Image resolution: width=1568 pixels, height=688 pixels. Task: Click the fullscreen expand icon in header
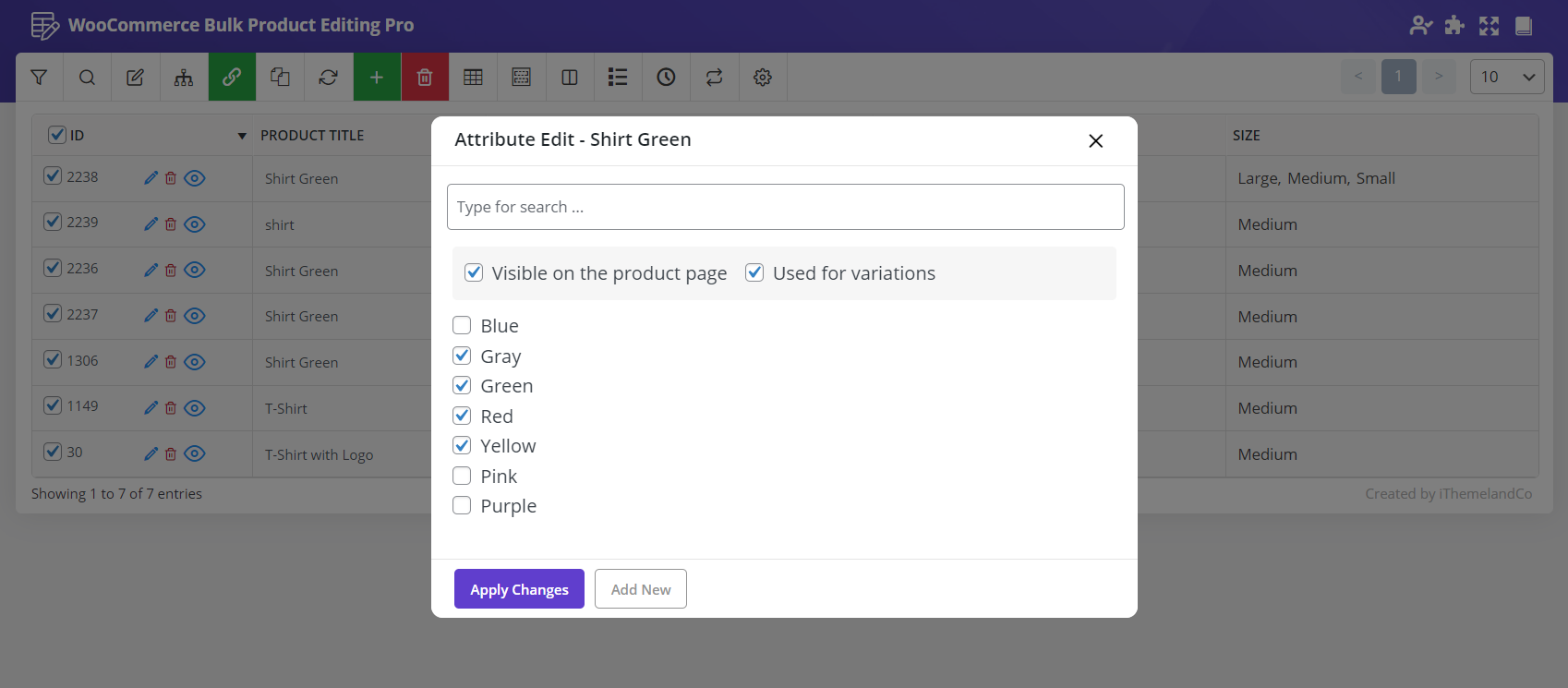pyautogui.click(x=1489, y=26)
